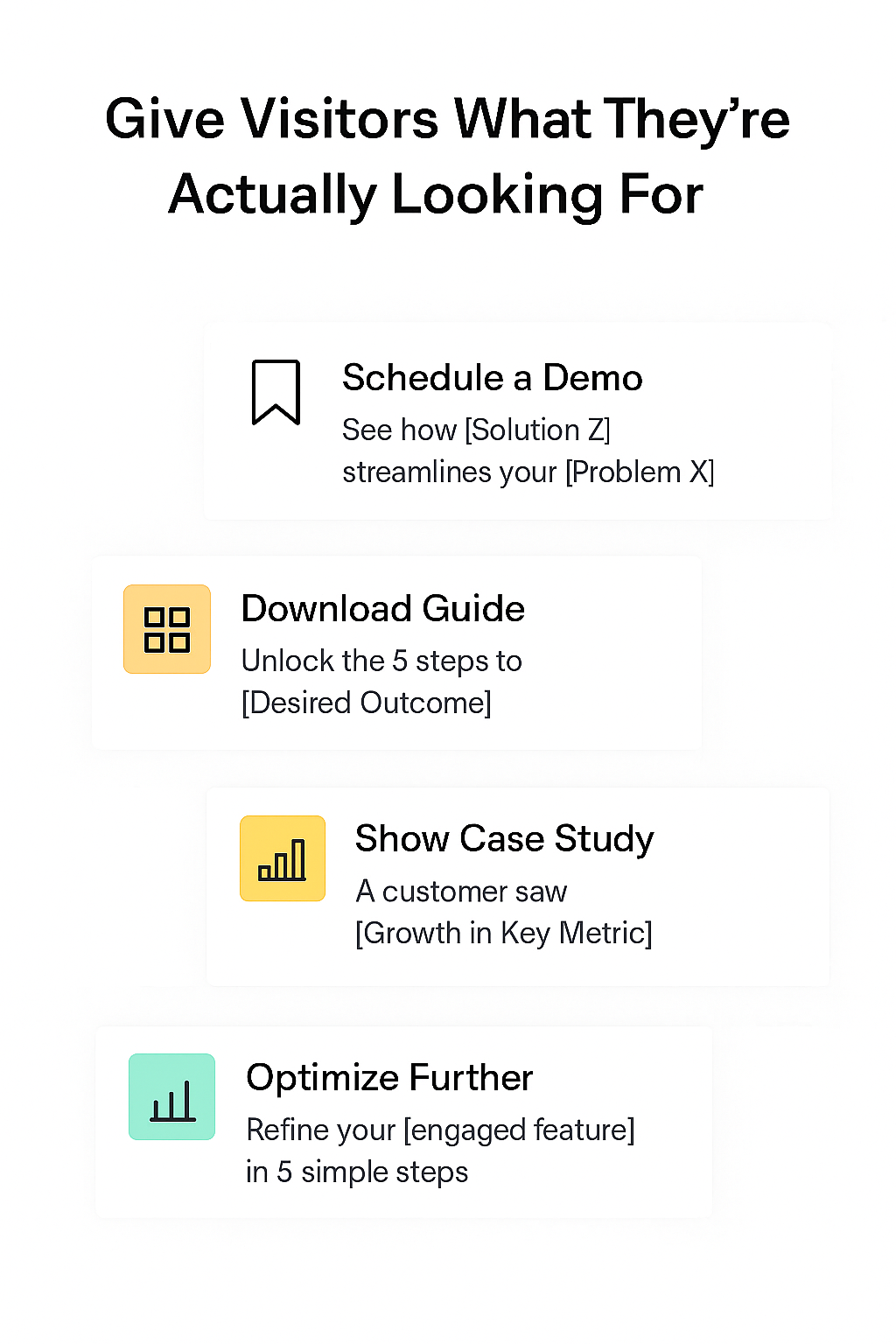
Task: Select the Optimize Further title
Action: click(389, 1078)
